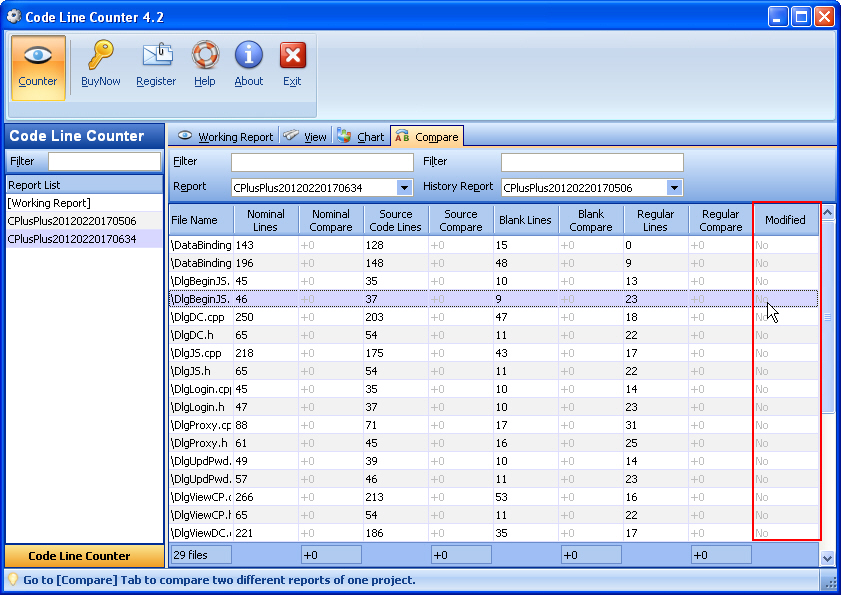Open Help lifebuoy icon
This screenshot has width=841, height=595.
click(205, 57)
